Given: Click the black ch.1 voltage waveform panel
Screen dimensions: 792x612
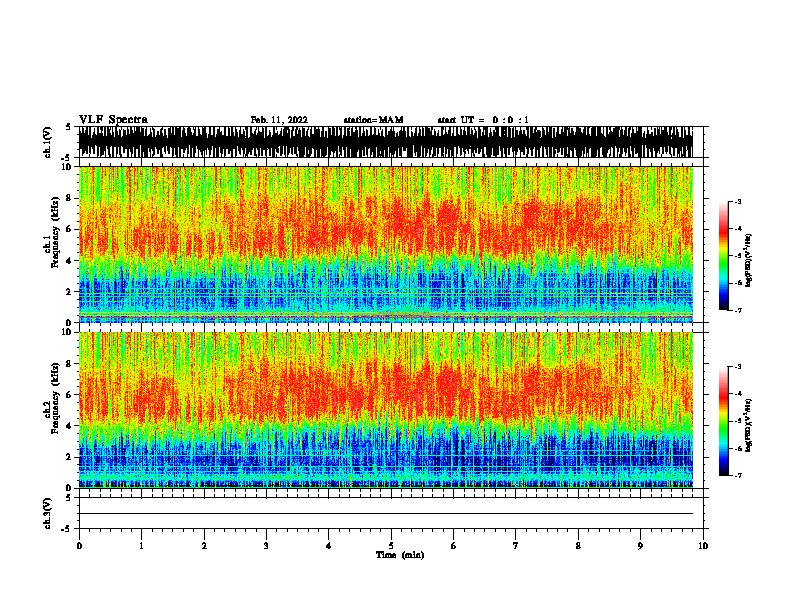Looking at the screenshot, I should pyautogui.click(x=385, y=142).
